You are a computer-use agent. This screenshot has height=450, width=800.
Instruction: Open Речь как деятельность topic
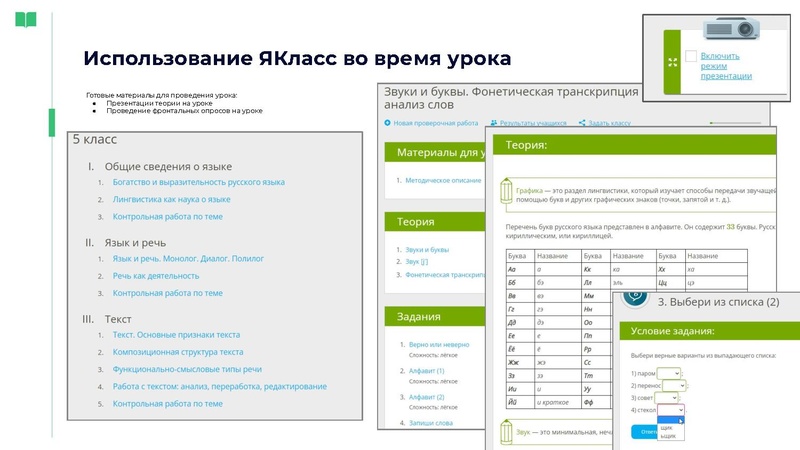coord(156,276)
